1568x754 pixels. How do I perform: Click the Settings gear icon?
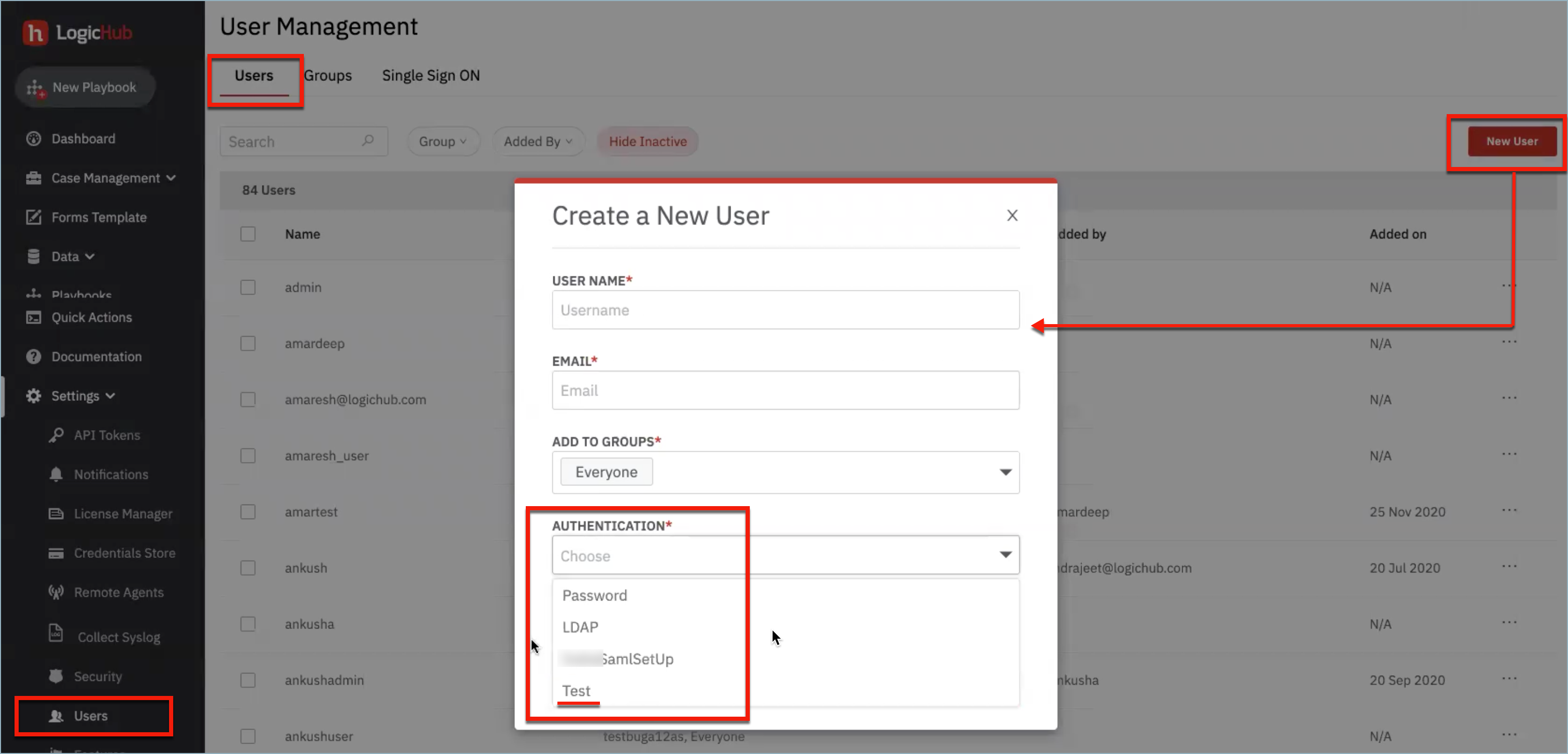click(34, 396)
